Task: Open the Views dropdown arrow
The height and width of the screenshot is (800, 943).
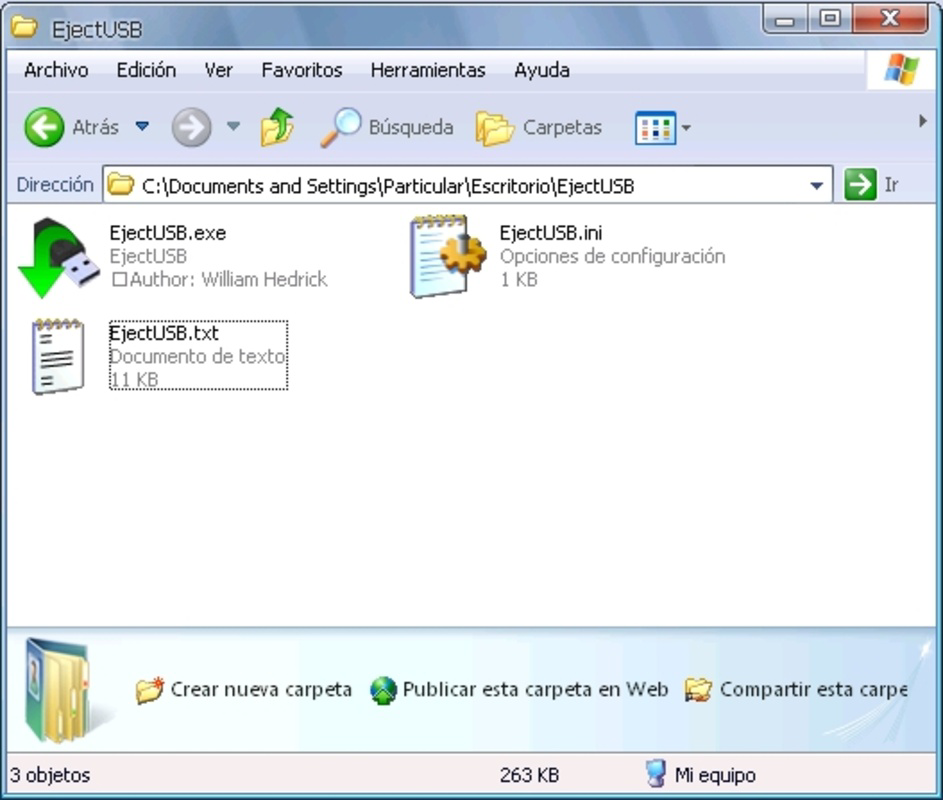Action: (686, 128)
